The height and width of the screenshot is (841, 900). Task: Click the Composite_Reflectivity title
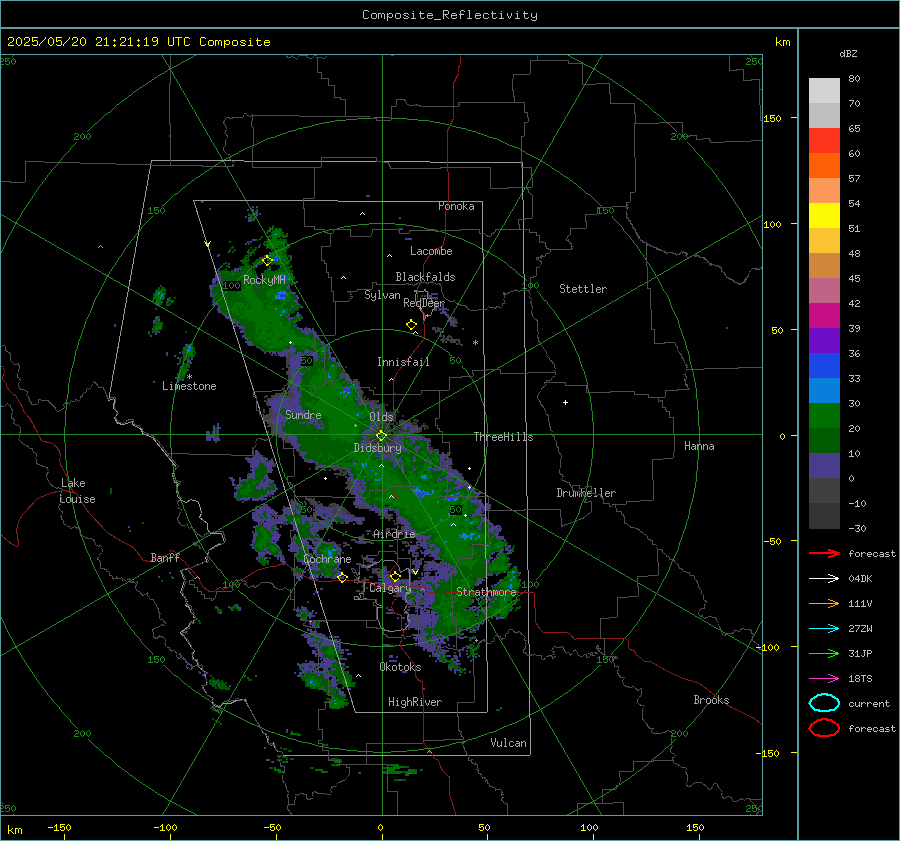tap(450, 15)
